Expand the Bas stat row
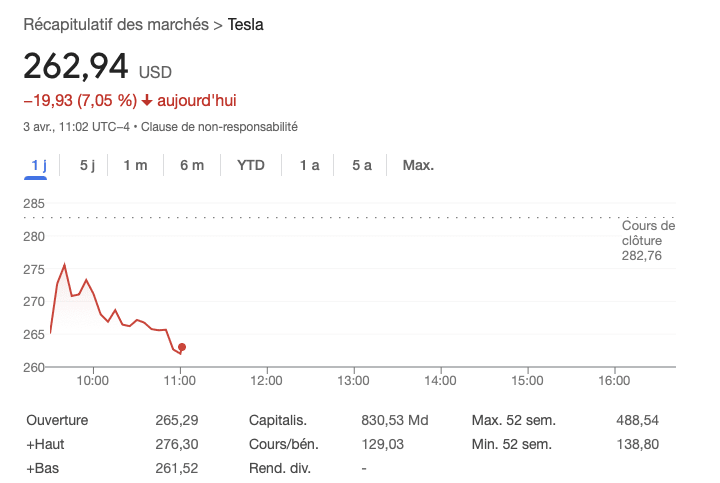 pyautogui.click(x=42, y=468)
